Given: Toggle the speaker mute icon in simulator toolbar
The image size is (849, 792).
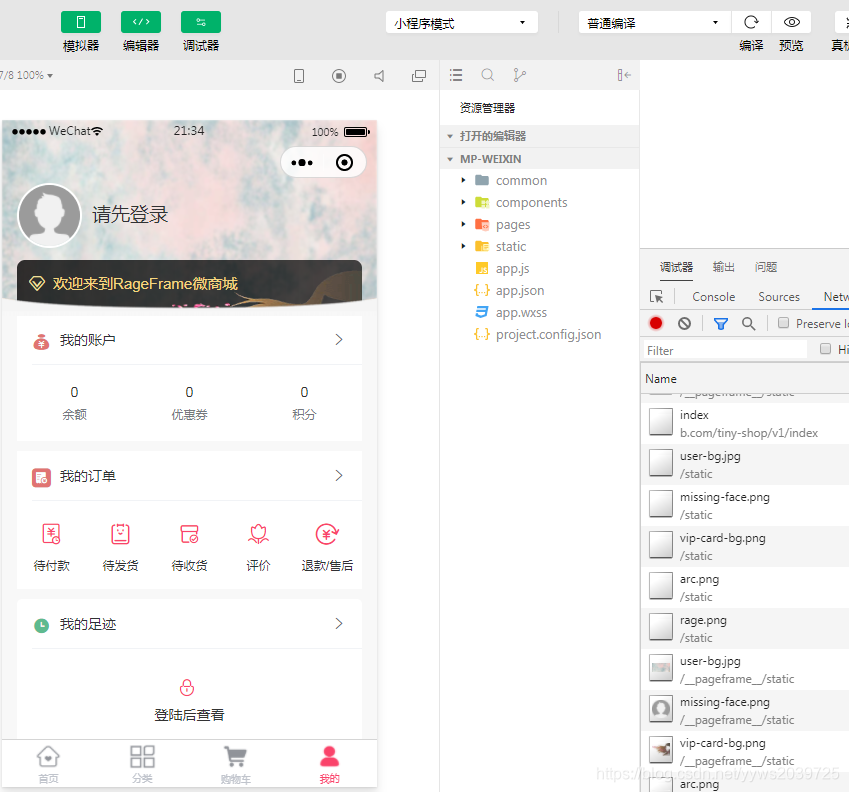Looking at the screenshot, I should (379, 76).
